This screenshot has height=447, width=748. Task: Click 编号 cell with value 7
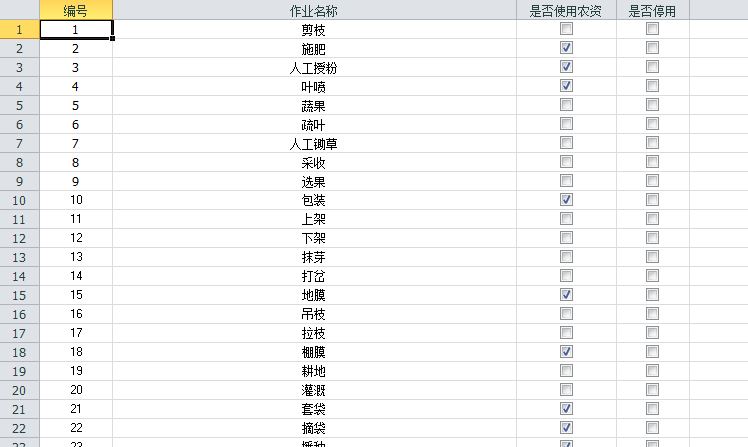click(x=76, y=144)
